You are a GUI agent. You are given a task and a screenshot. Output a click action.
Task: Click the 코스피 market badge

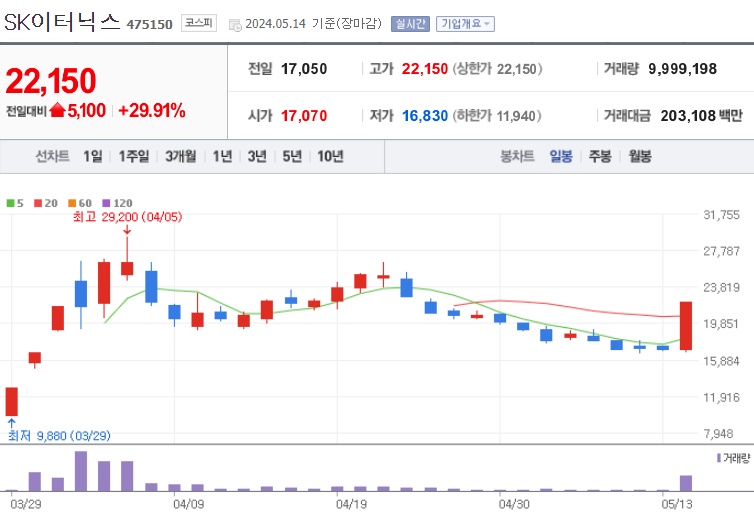199,23
